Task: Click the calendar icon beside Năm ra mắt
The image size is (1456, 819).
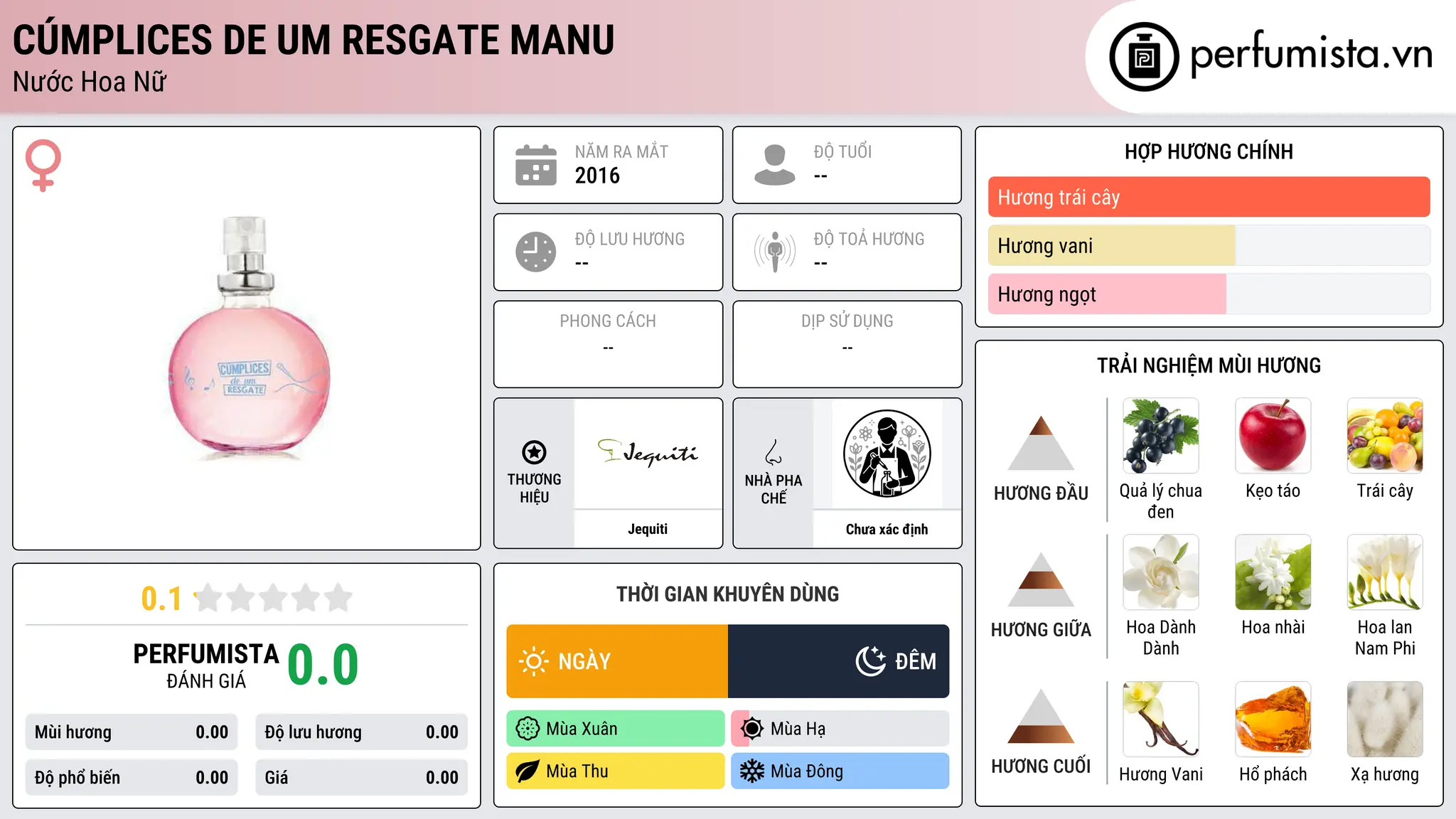Action: tap(536, 165)
